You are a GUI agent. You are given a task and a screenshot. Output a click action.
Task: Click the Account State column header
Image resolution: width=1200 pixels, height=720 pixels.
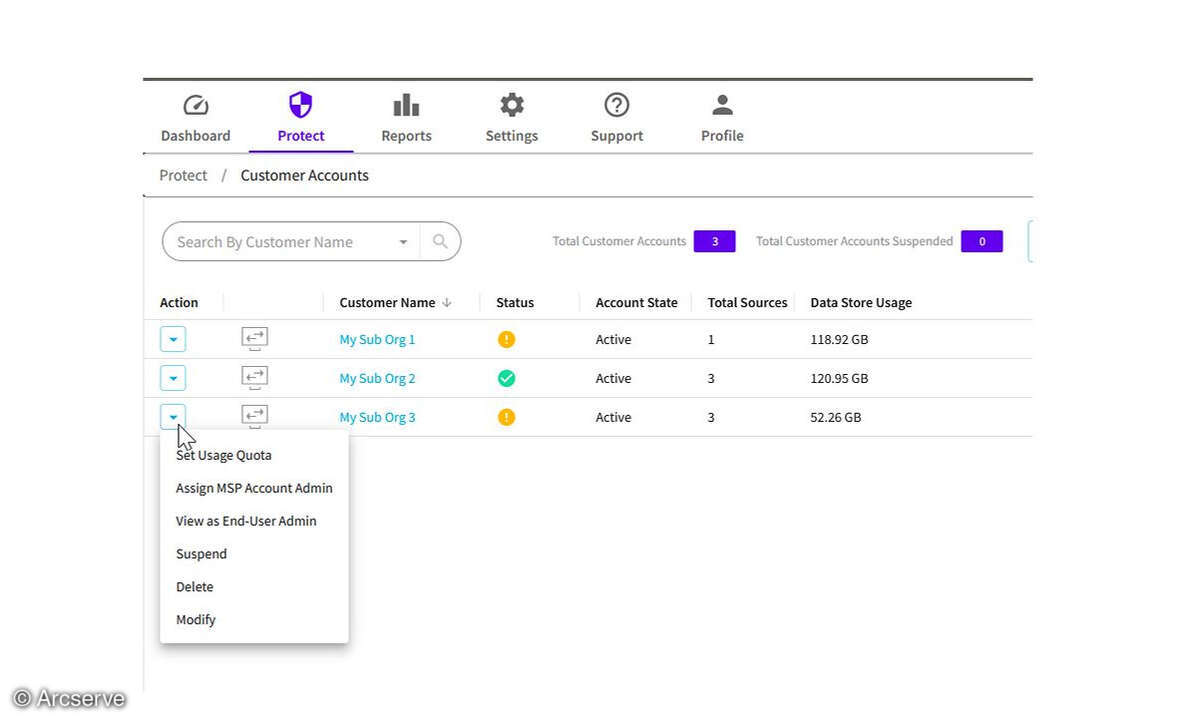pos(636,302)
